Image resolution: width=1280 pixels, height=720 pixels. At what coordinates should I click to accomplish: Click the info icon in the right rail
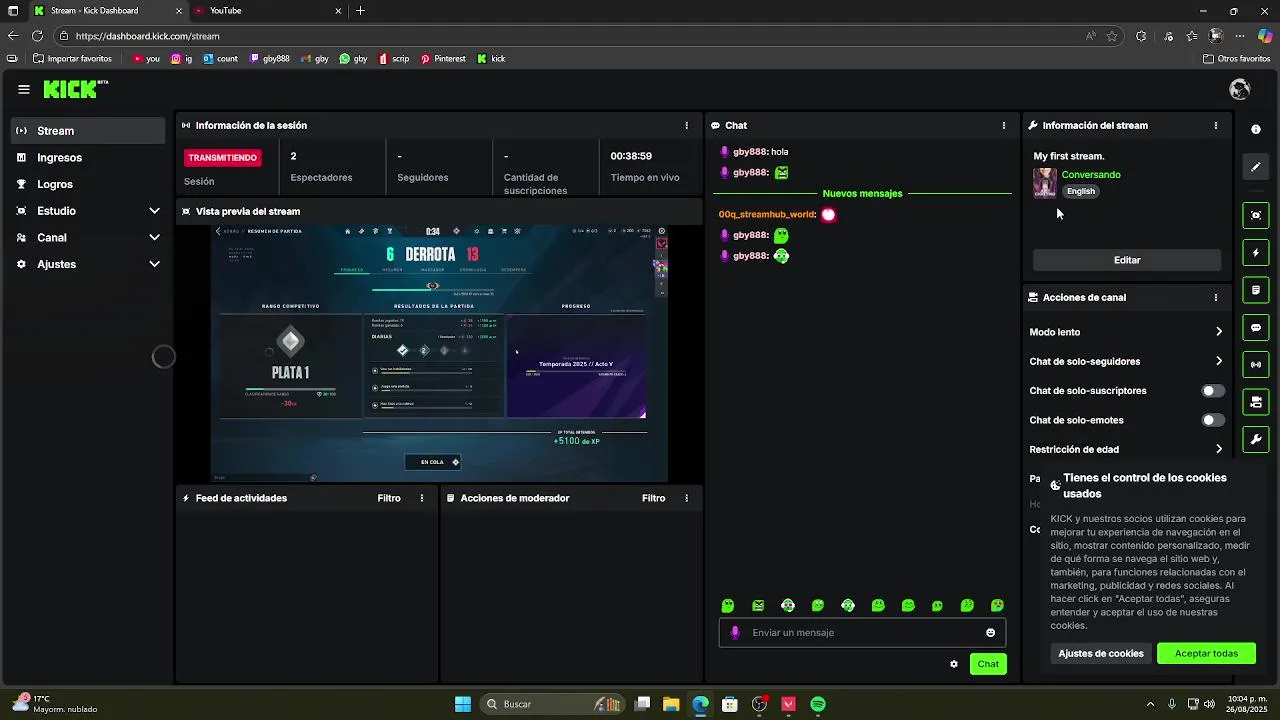[x=1256, y=130]
